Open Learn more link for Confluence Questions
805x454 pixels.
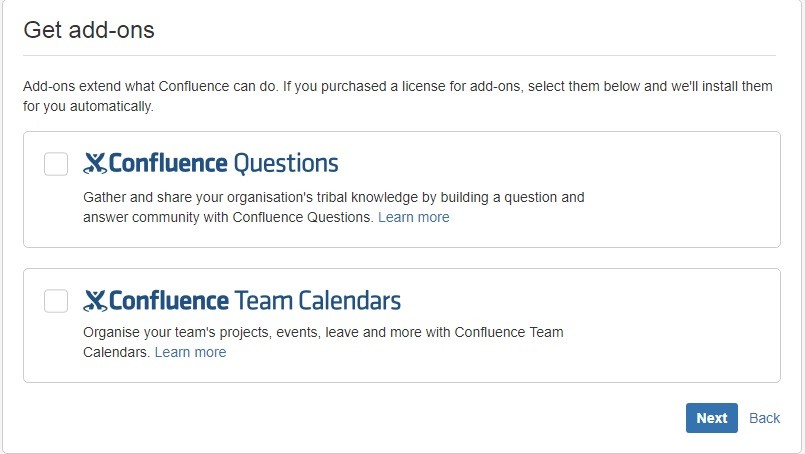pyautogui.click(x=413, y=217)
